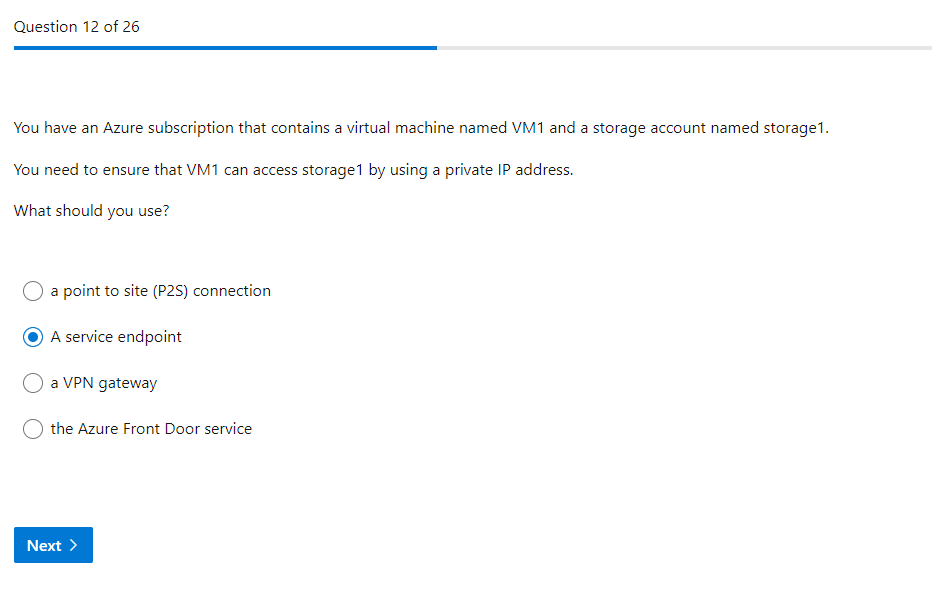Click the 'Question 12 of 26' counter
This screenshot has width=940, height=590.
click(x=77, y=27)
